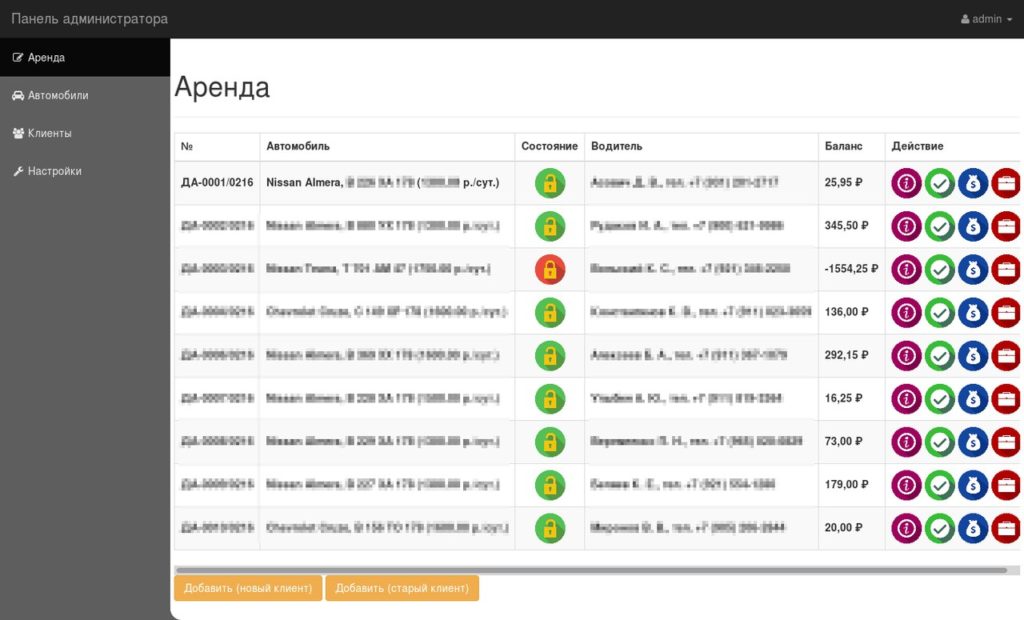The width and height of the screenshot is (1024, 620).
Task: Click Панель администратора header link
Action: coord(89,19)
